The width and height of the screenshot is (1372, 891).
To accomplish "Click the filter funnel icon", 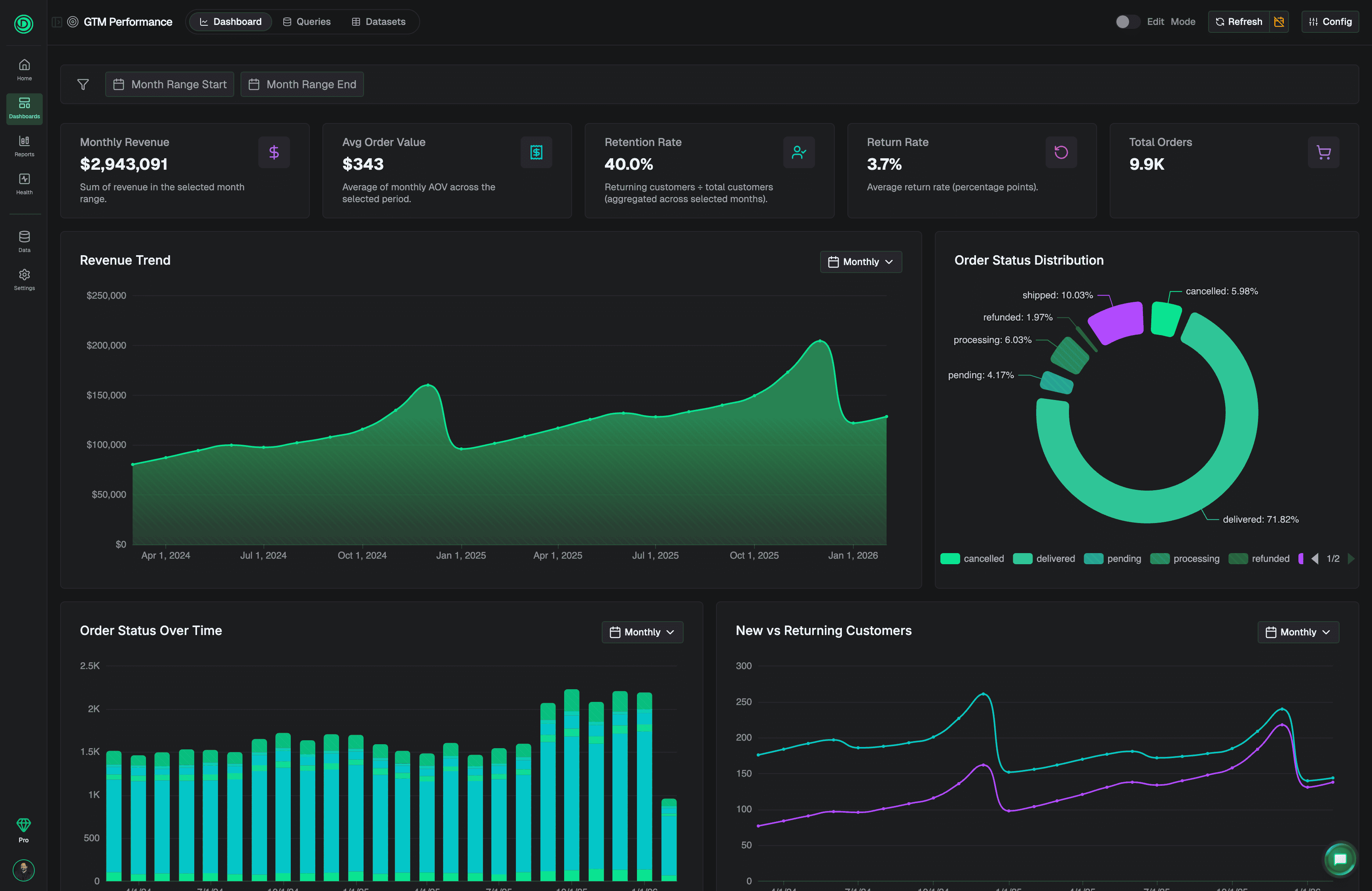I will [x=83, y=84].
